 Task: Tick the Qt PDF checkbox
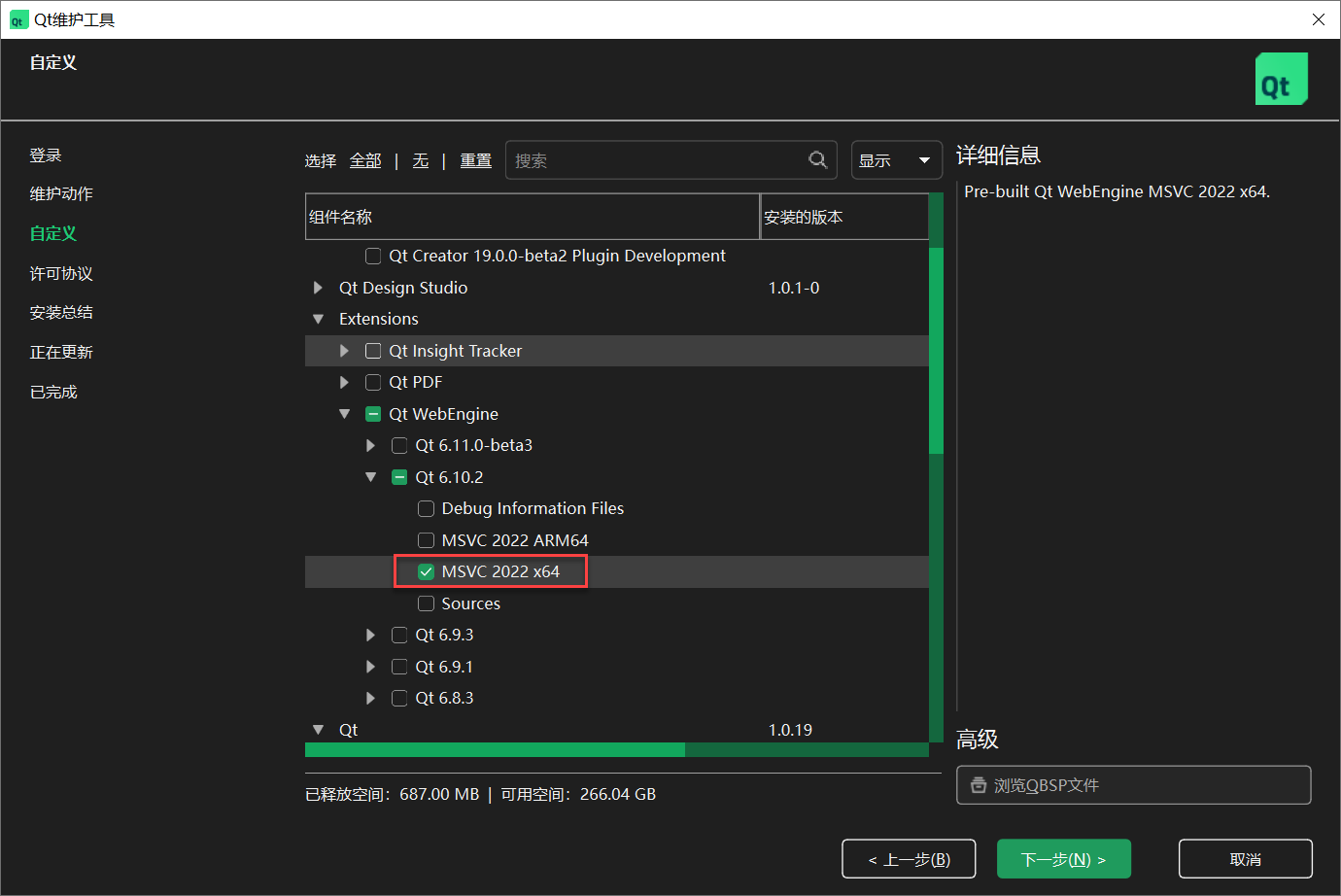(373, 382)
